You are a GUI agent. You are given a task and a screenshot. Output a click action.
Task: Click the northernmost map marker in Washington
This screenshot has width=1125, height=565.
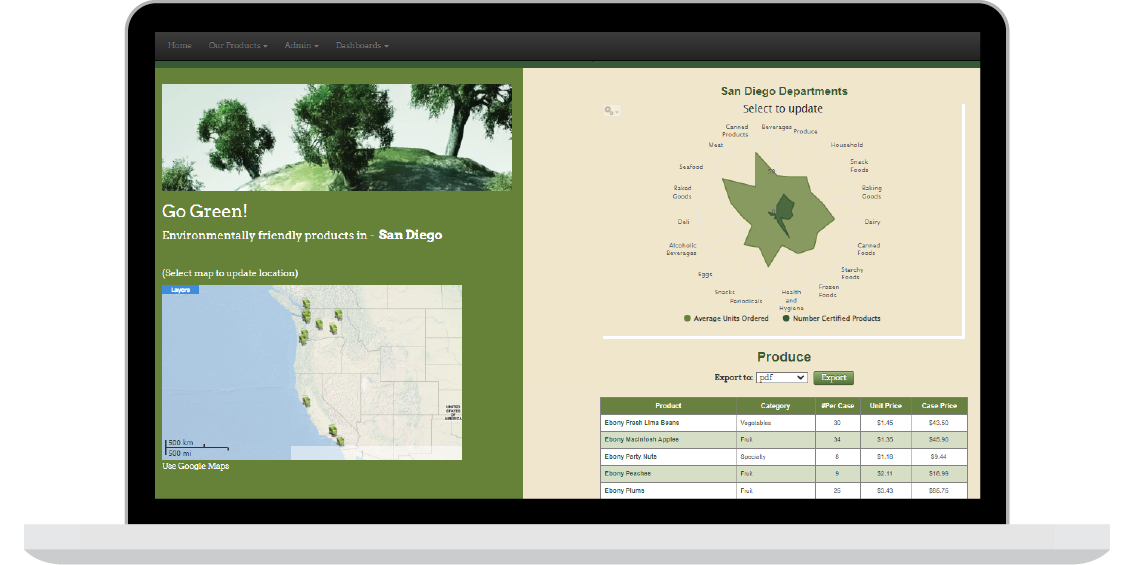pyautogui.click(x=306, y=304)
